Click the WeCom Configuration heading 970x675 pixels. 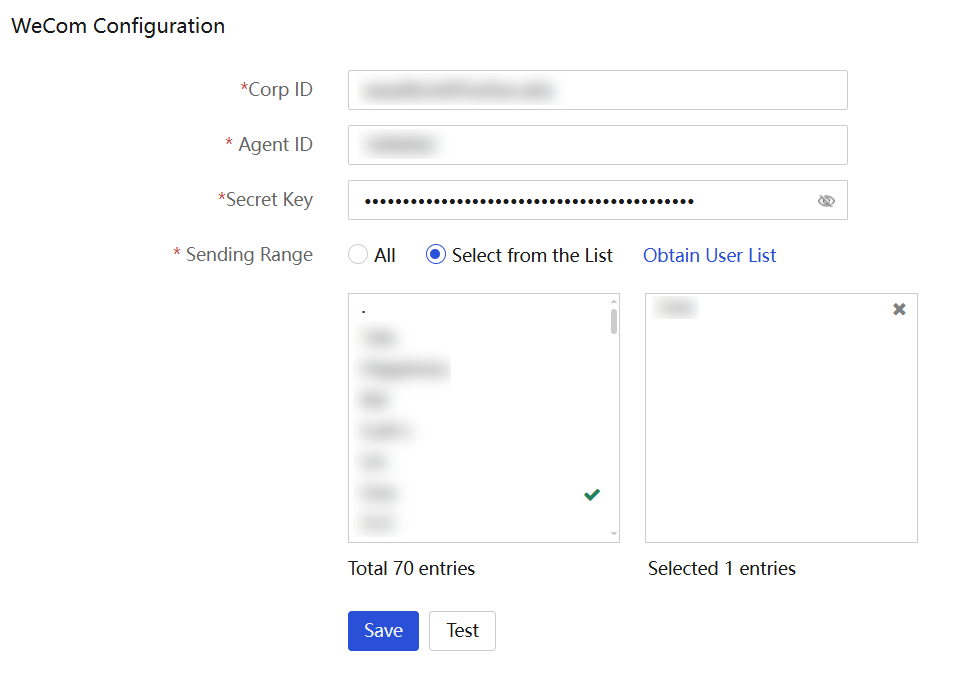tap(118, 26)
